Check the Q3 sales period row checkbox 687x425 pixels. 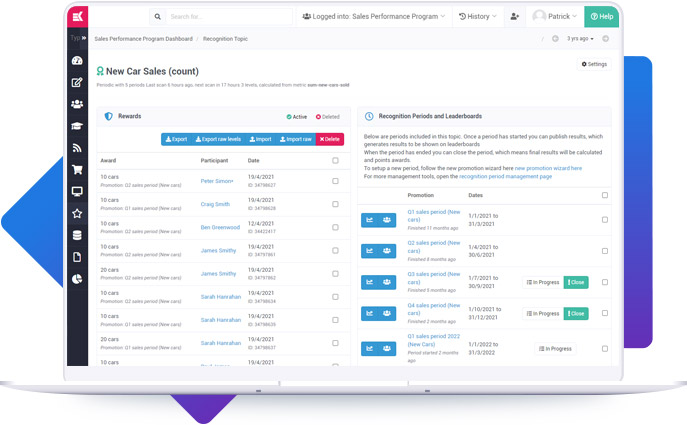604,282
